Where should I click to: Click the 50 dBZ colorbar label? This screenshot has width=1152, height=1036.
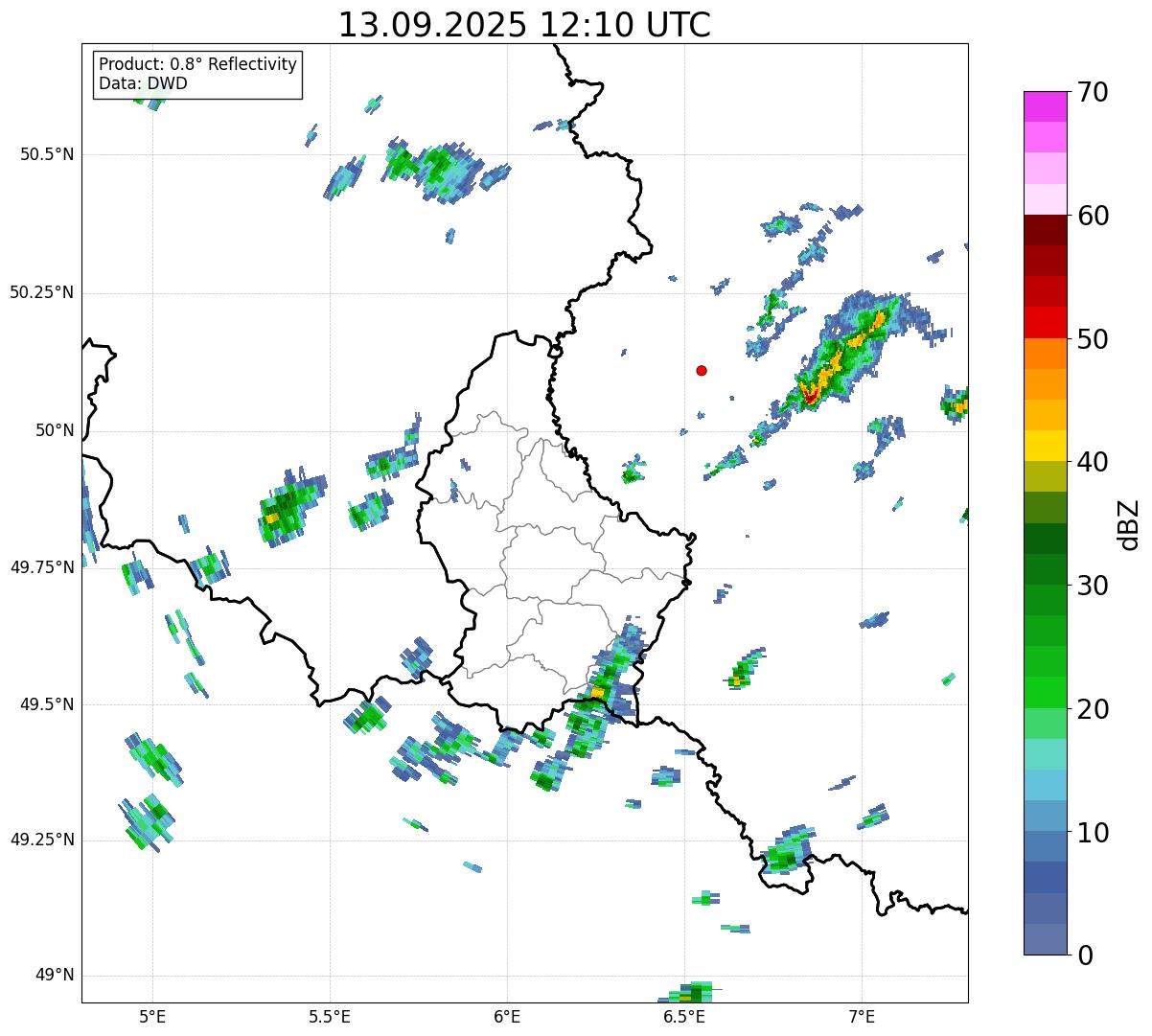[1093, 339]
